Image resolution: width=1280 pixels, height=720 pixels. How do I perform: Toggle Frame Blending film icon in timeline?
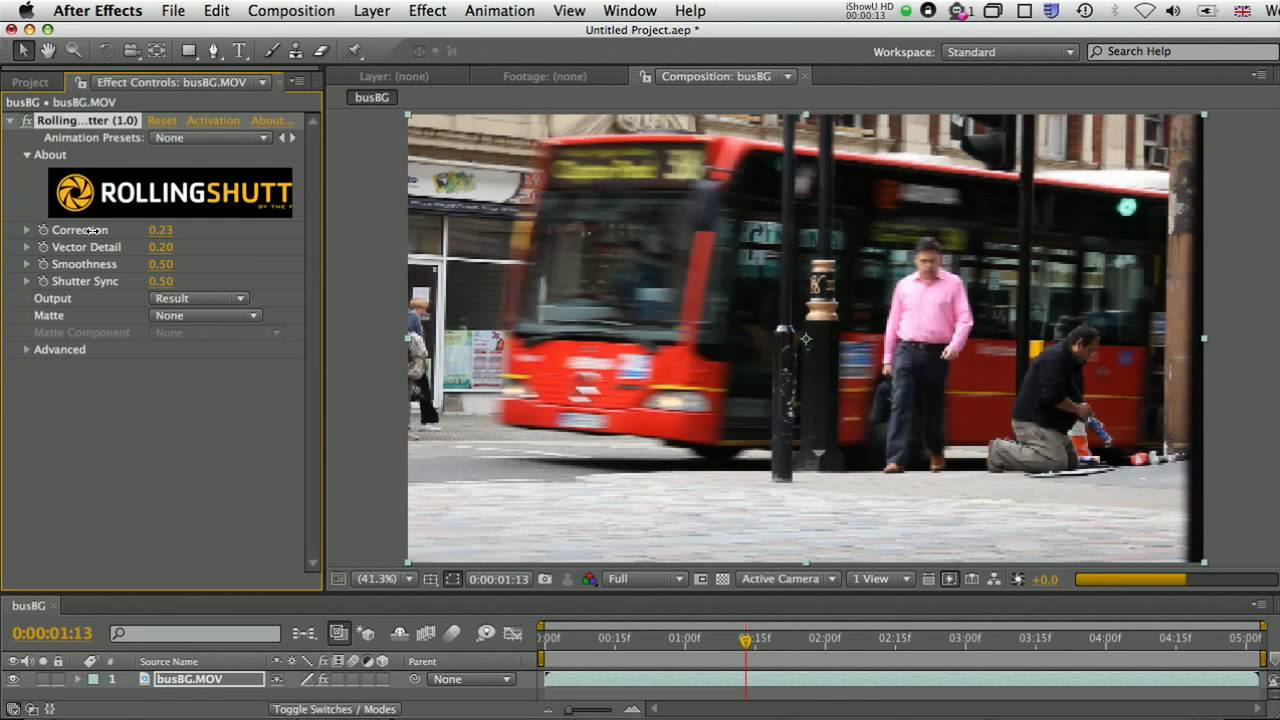(x=426, y=633)
